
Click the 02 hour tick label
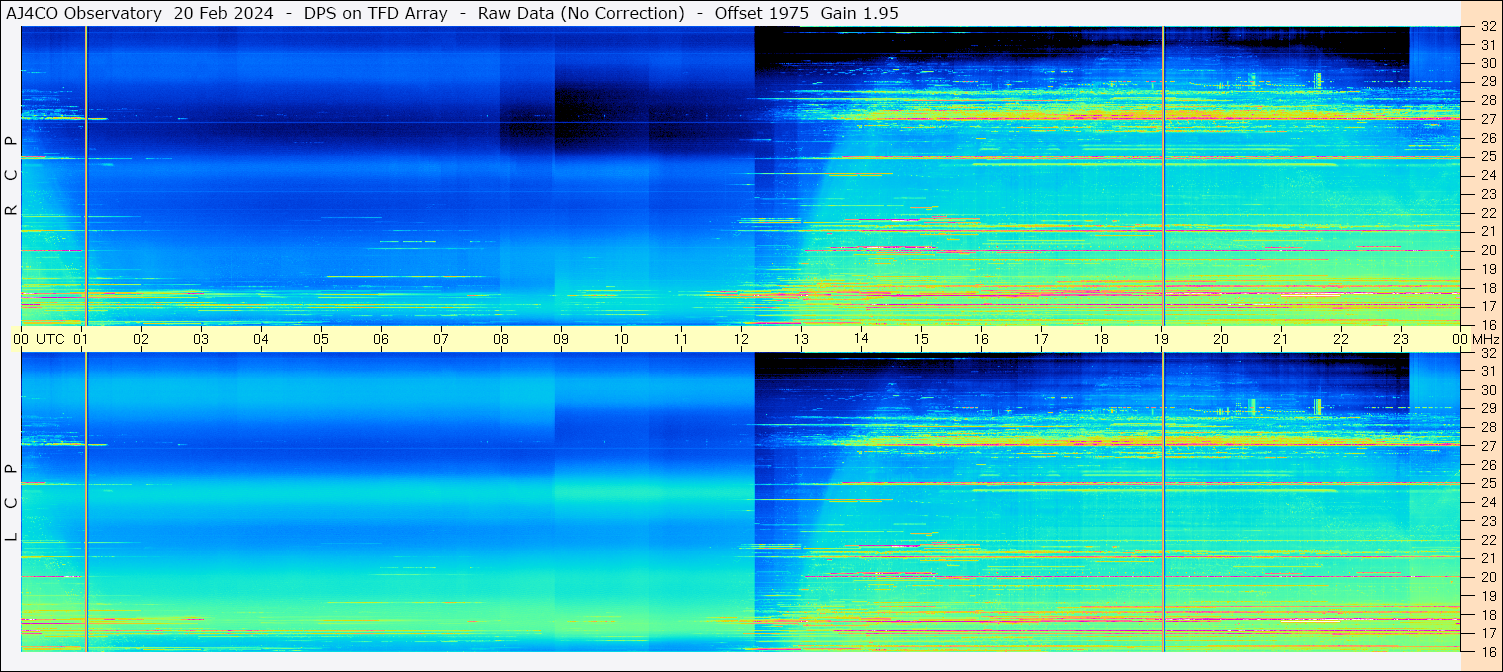[142, 339]
